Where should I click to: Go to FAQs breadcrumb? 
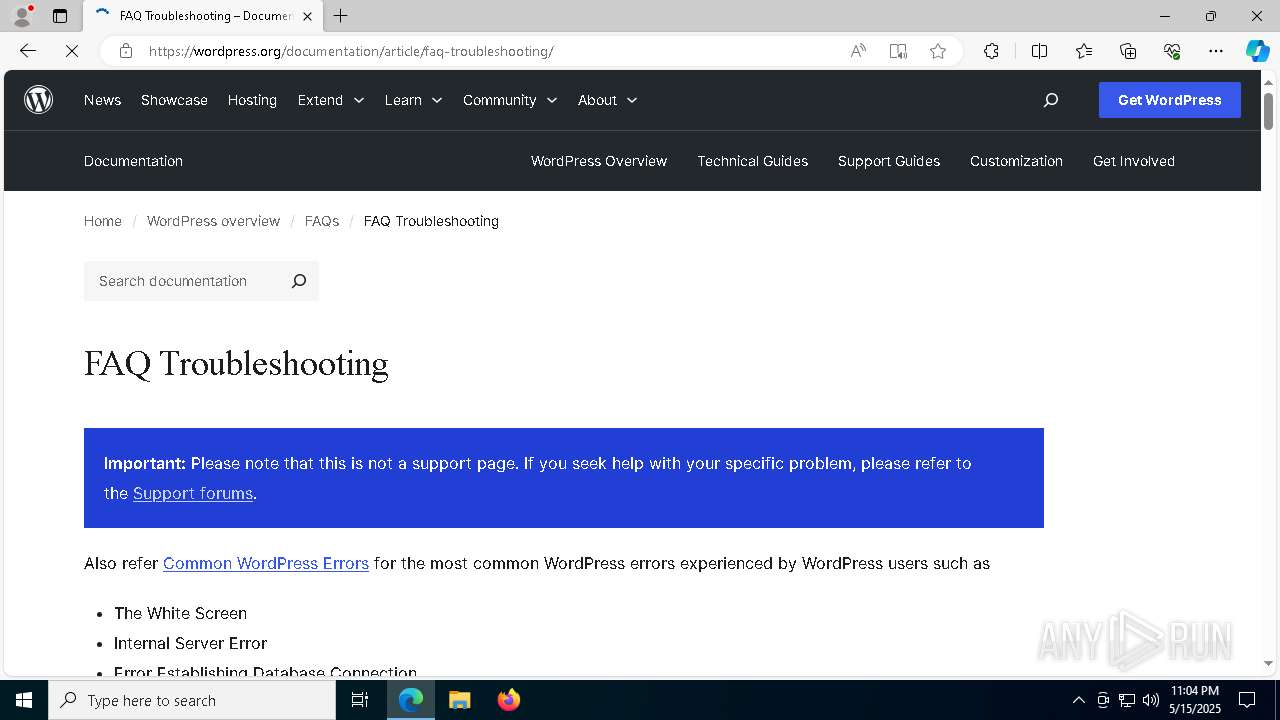click(x=322, y=221)
